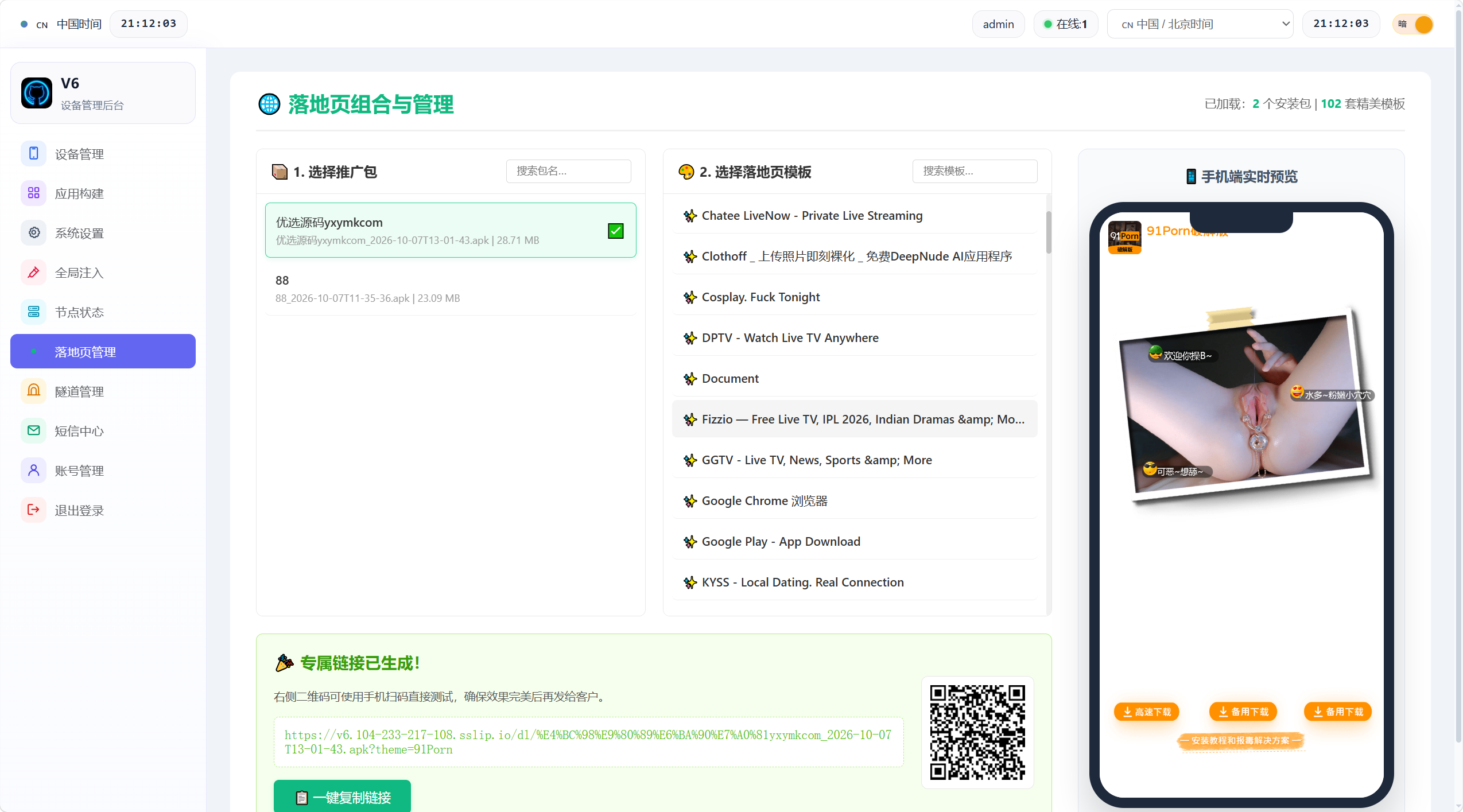Select DPTV - Watch Live TV Anywhere template

point(855,338)
